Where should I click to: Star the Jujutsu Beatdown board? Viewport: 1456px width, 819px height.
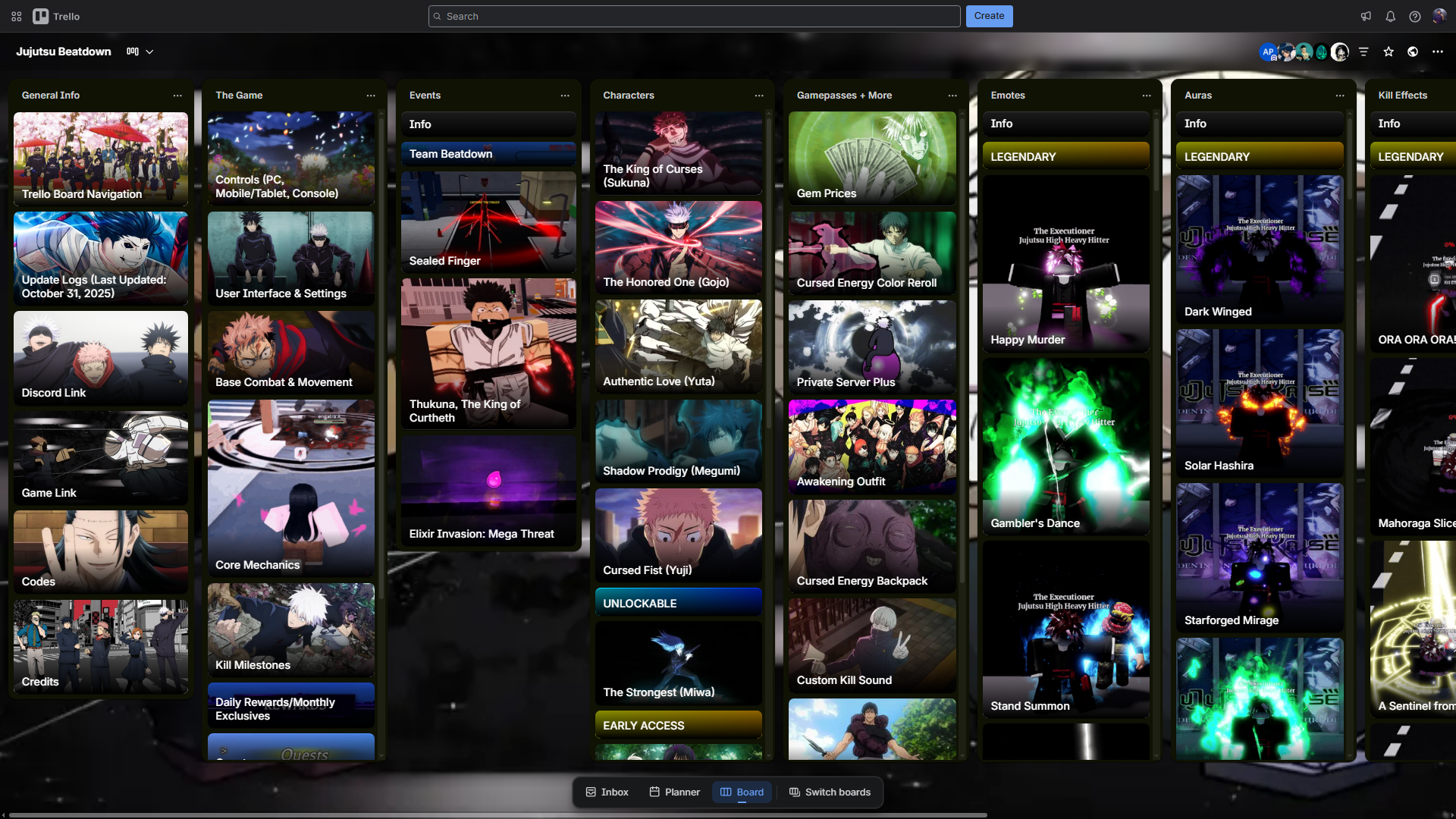tap(1389, 52)
